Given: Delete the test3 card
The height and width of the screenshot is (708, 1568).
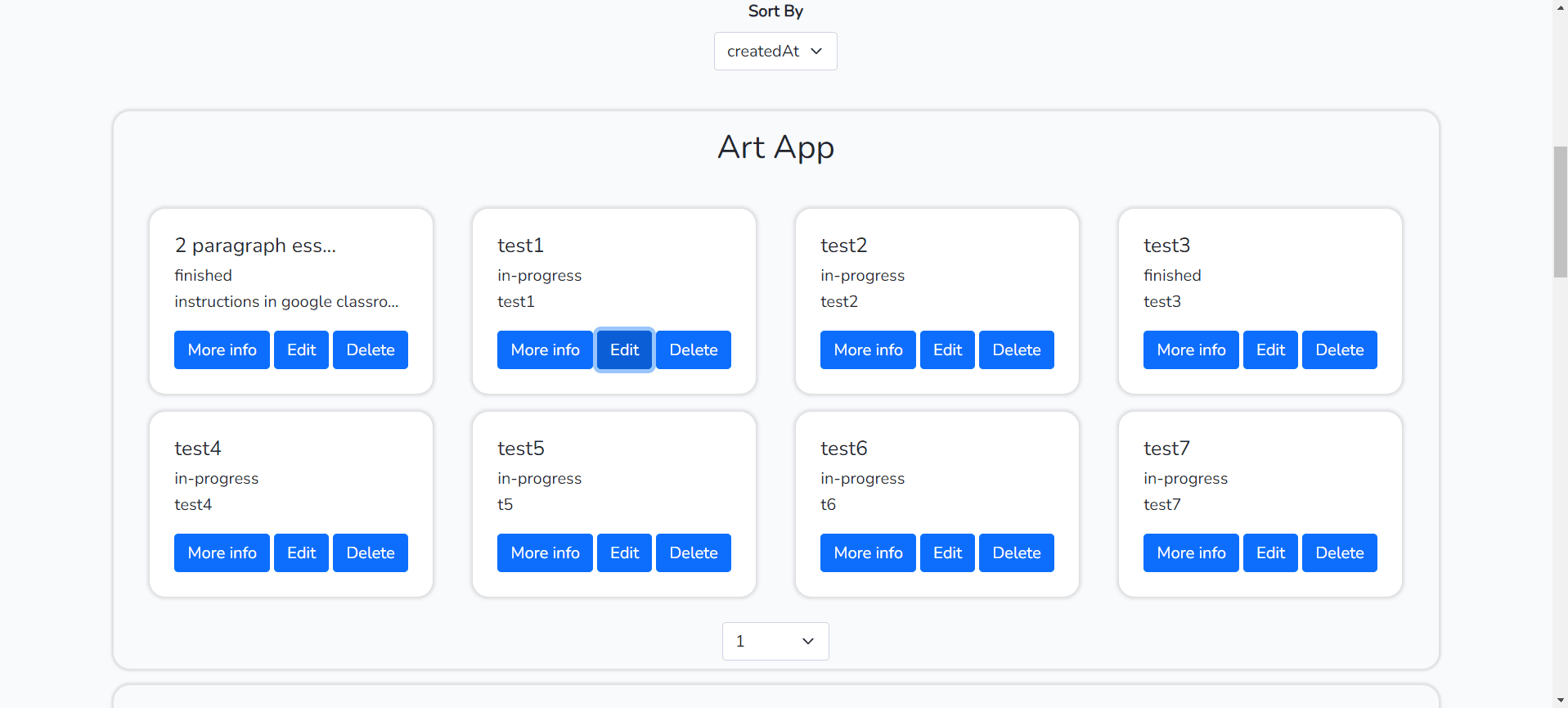Looking at the screenshot, I should pos(1339,350).
